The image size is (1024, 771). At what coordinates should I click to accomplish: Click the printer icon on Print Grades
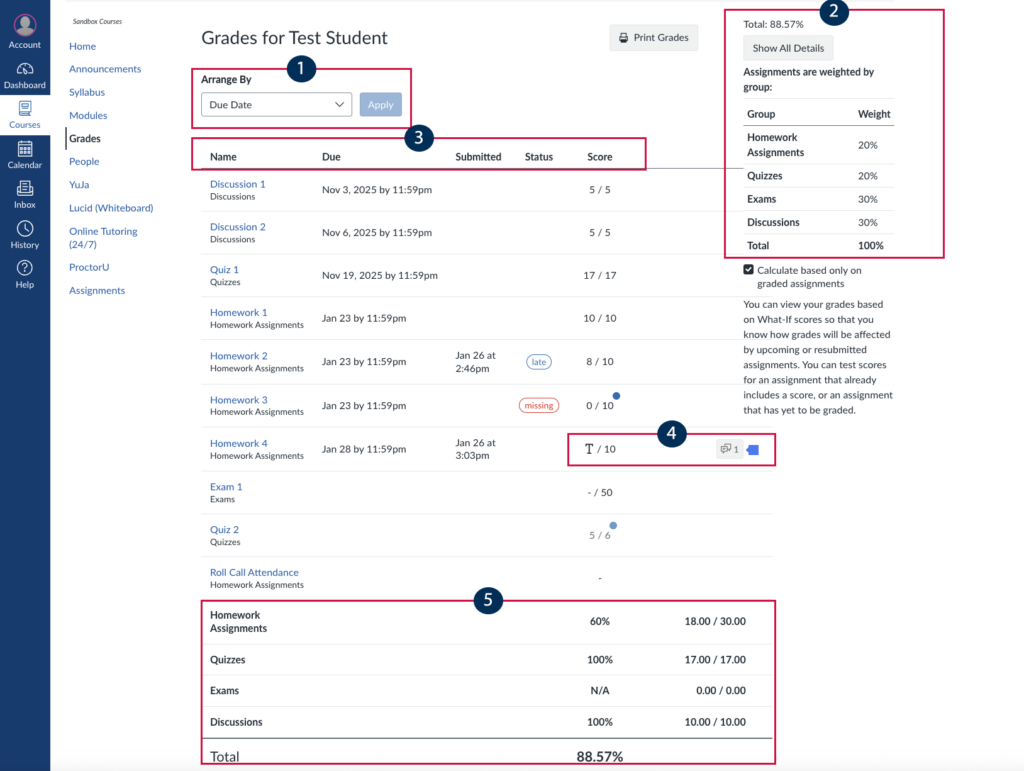click(624, 37)
